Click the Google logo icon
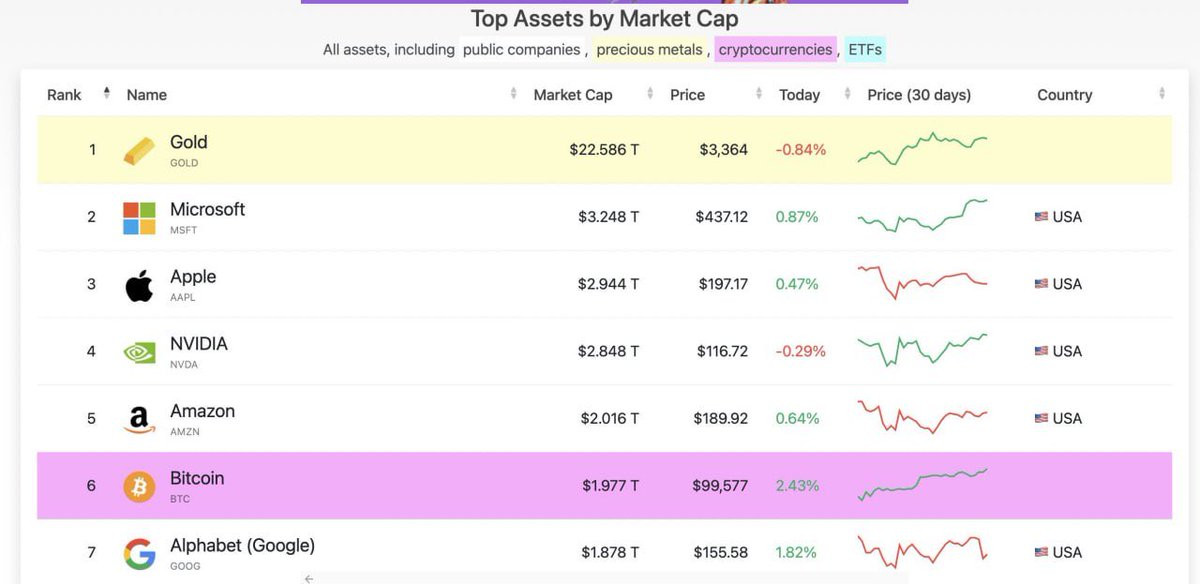1200x584 pixels. (x=139, y=553)
